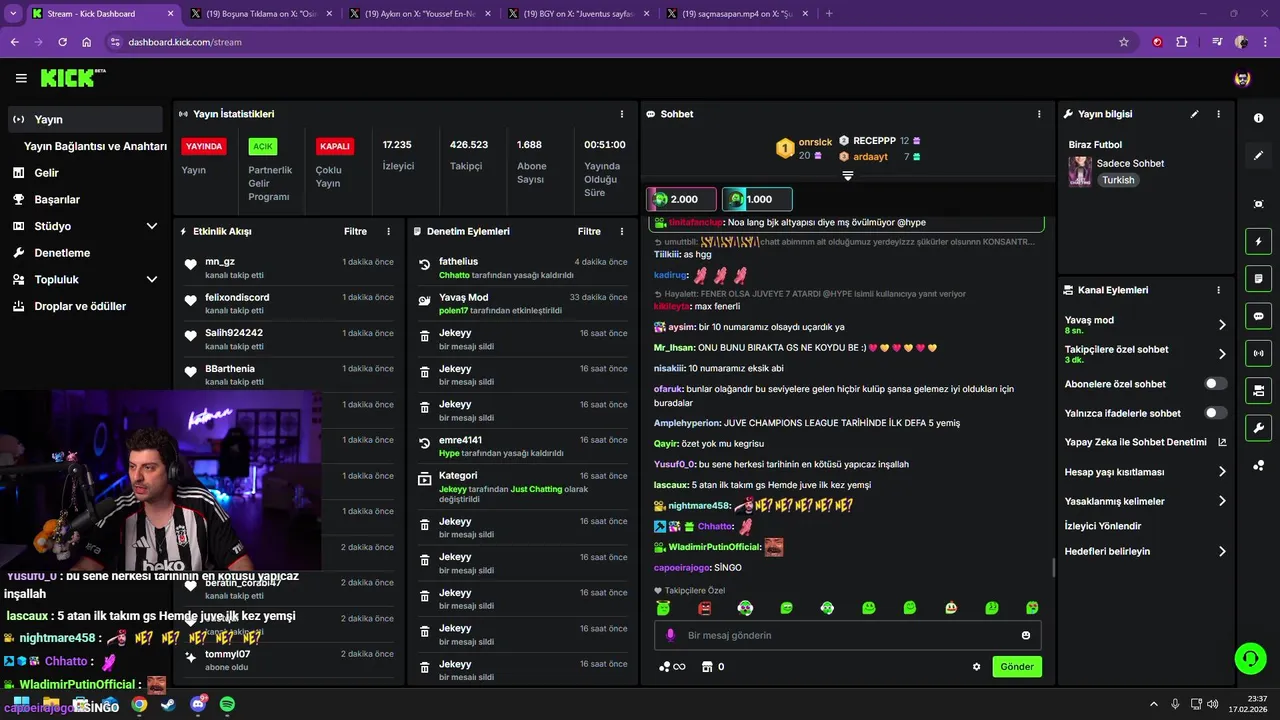Open Steam from the Windows taskbar
Viewport: 1280px width, 720px height.
[x=168, y=705]
